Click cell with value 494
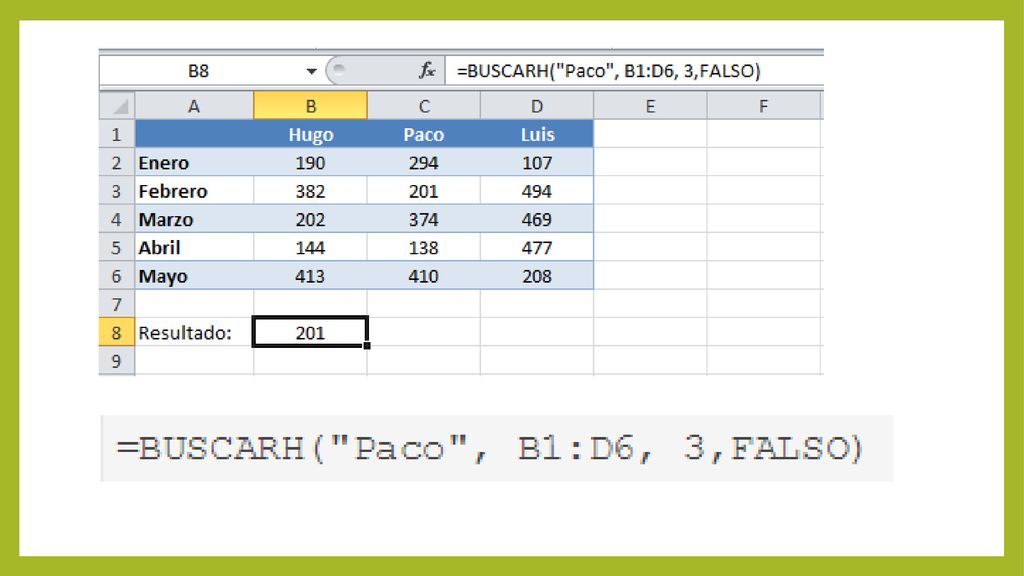 tap(537, 191)
